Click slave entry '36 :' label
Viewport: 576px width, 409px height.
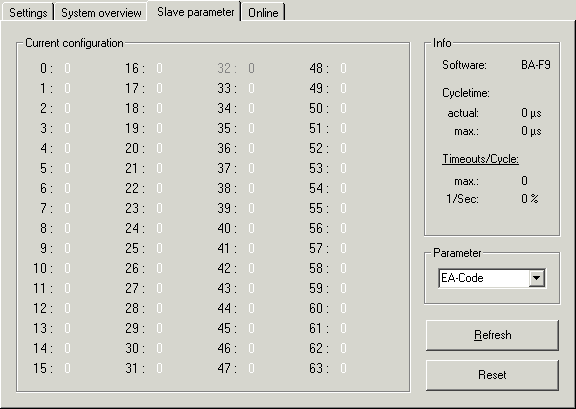tap(227, 148)
